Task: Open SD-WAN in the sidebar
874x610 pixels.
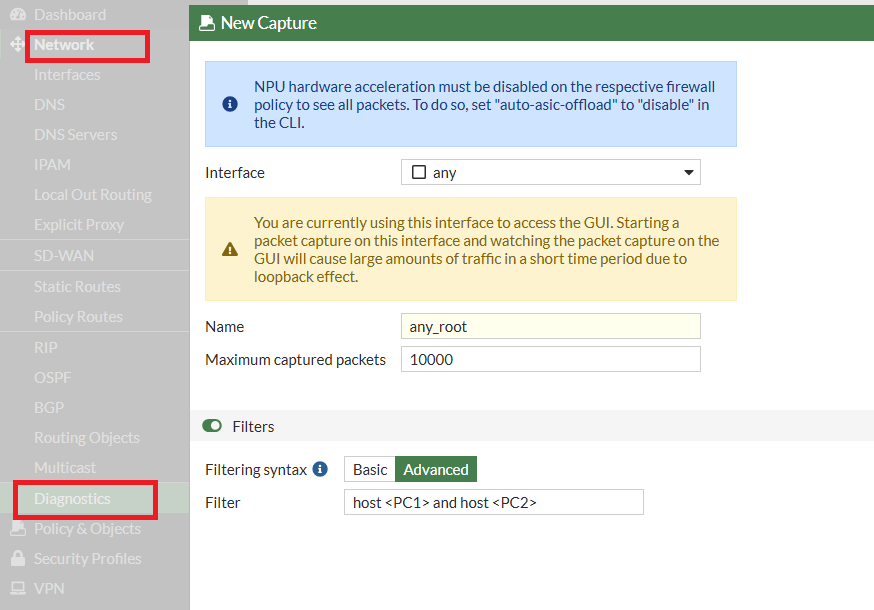Action: pos(64,256)
